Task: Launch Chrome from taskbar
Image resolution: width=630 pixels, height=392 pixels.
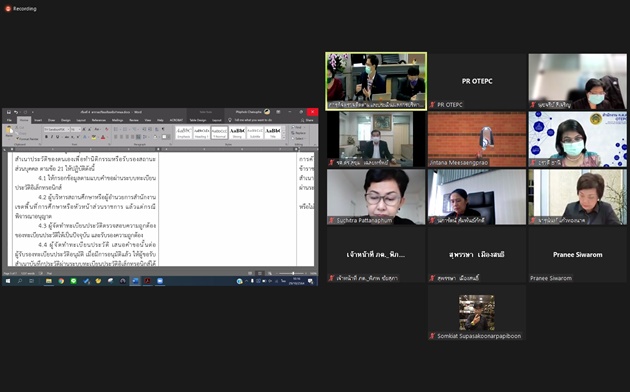Action: [x=61, y=281]
